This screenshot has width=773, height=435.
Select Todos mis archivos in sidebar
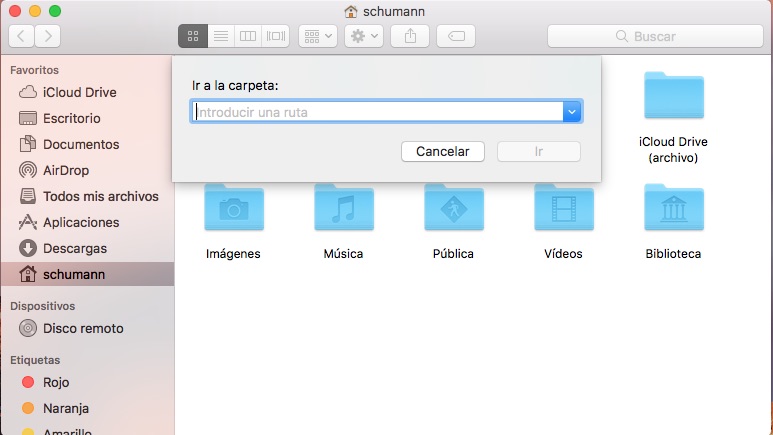pyautogui.click(x=87, y=196)
